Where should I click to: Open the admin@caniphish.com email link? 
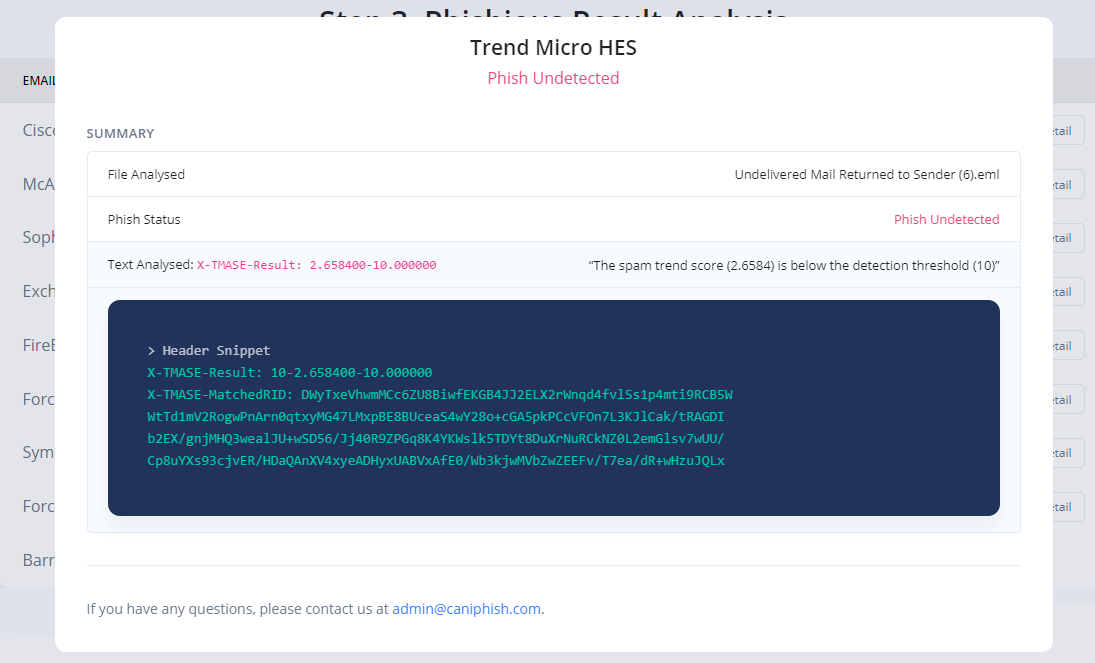[466, 609]
